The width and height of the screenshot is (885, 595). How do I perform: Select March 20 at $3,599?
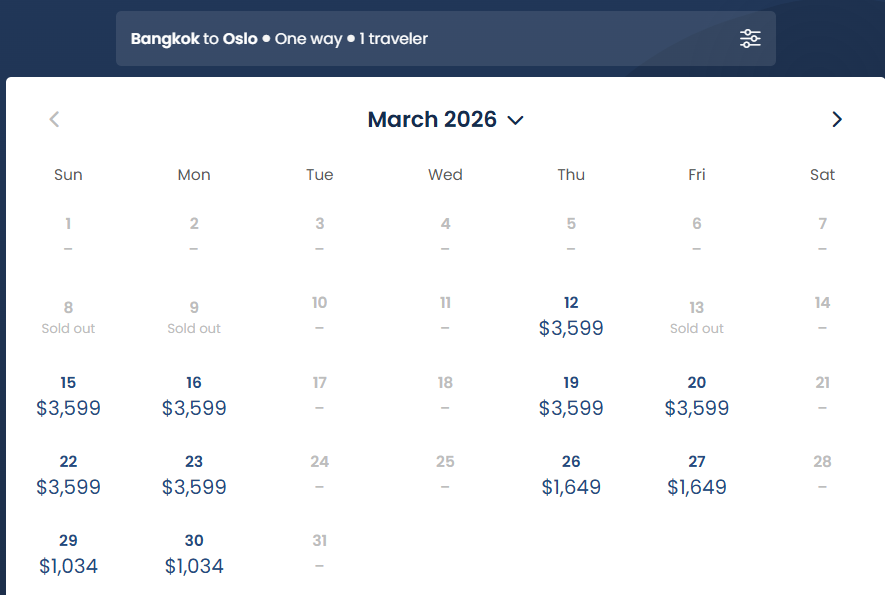(x=696, y=397)
